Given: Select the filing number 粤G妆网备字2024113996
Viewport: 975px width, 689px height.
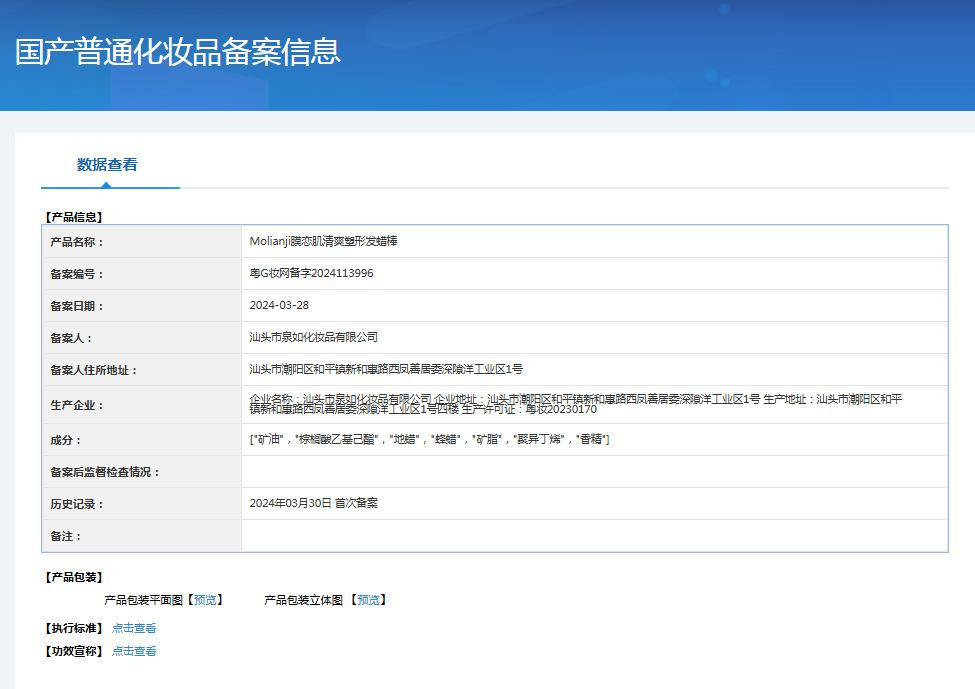Looking at the screenshot, I should pyautogui.click(x=311, y=273).
